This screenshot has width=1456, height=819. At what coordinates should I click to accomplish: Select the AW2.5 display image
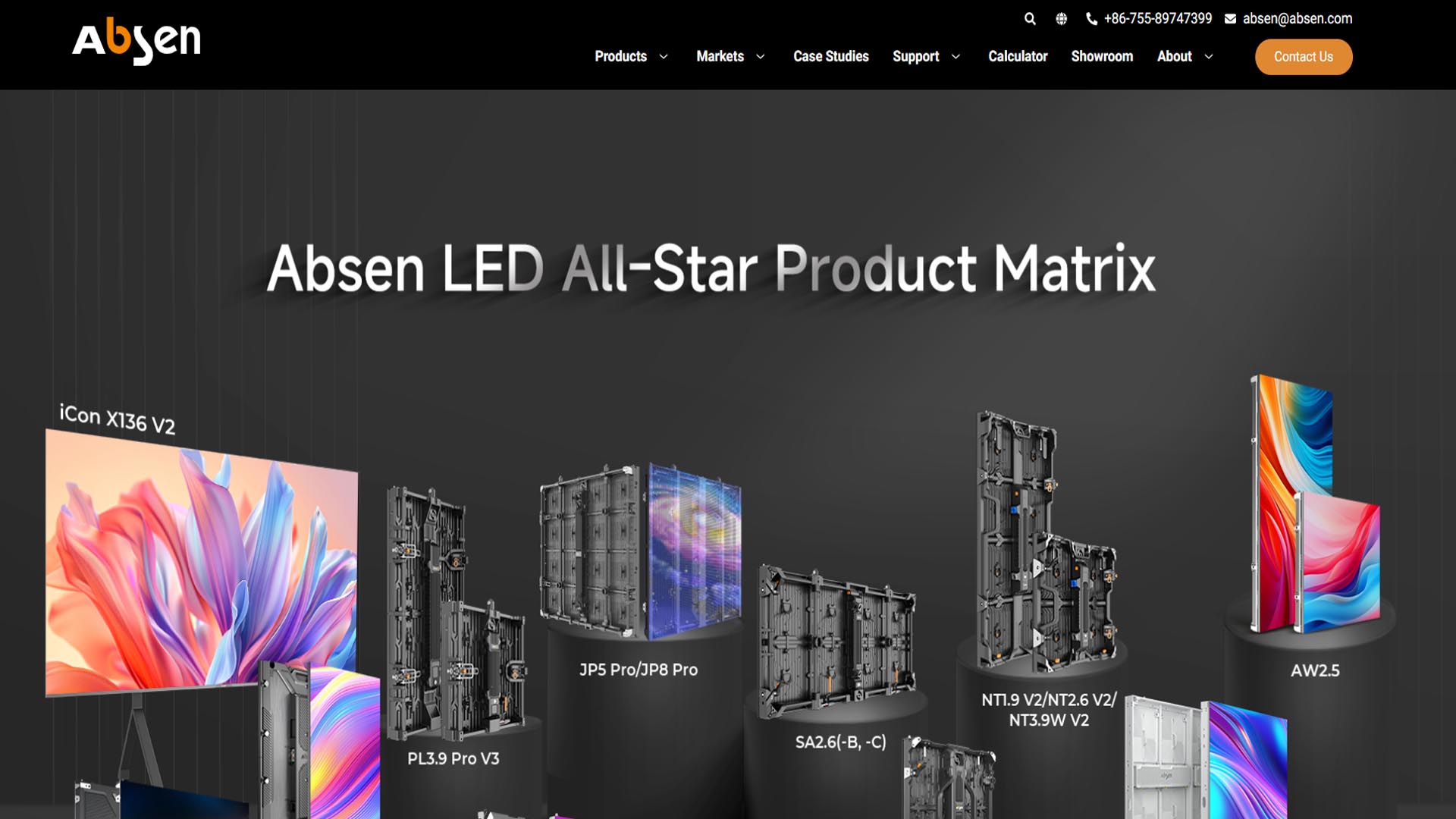(x=1315, y=504)
